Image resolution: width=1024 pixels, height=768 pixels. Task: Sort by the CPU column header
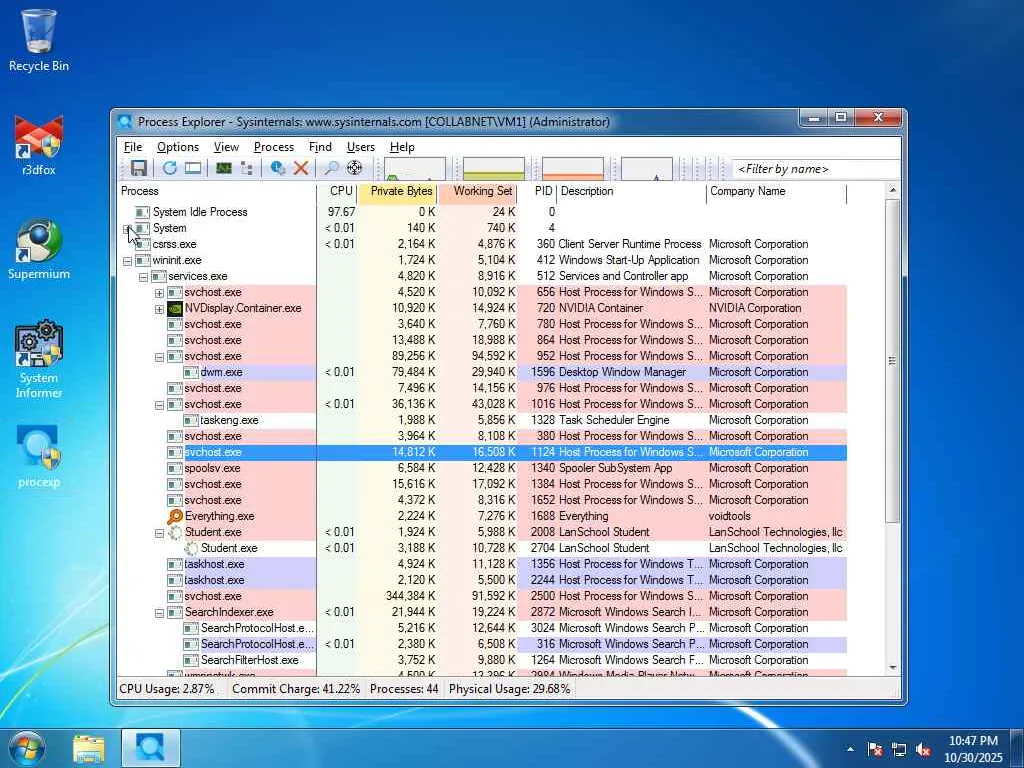(x=338, y=191)
